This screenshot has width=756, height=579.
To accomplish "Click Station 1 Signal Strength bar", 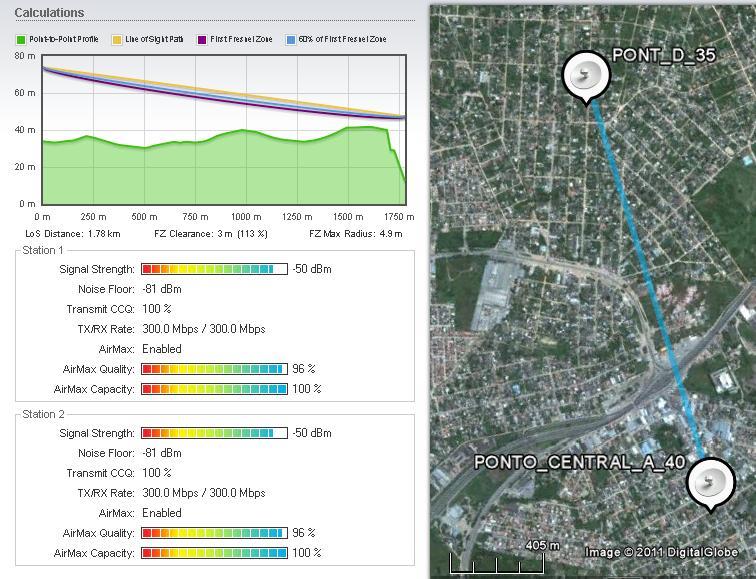I will [214, 269].
